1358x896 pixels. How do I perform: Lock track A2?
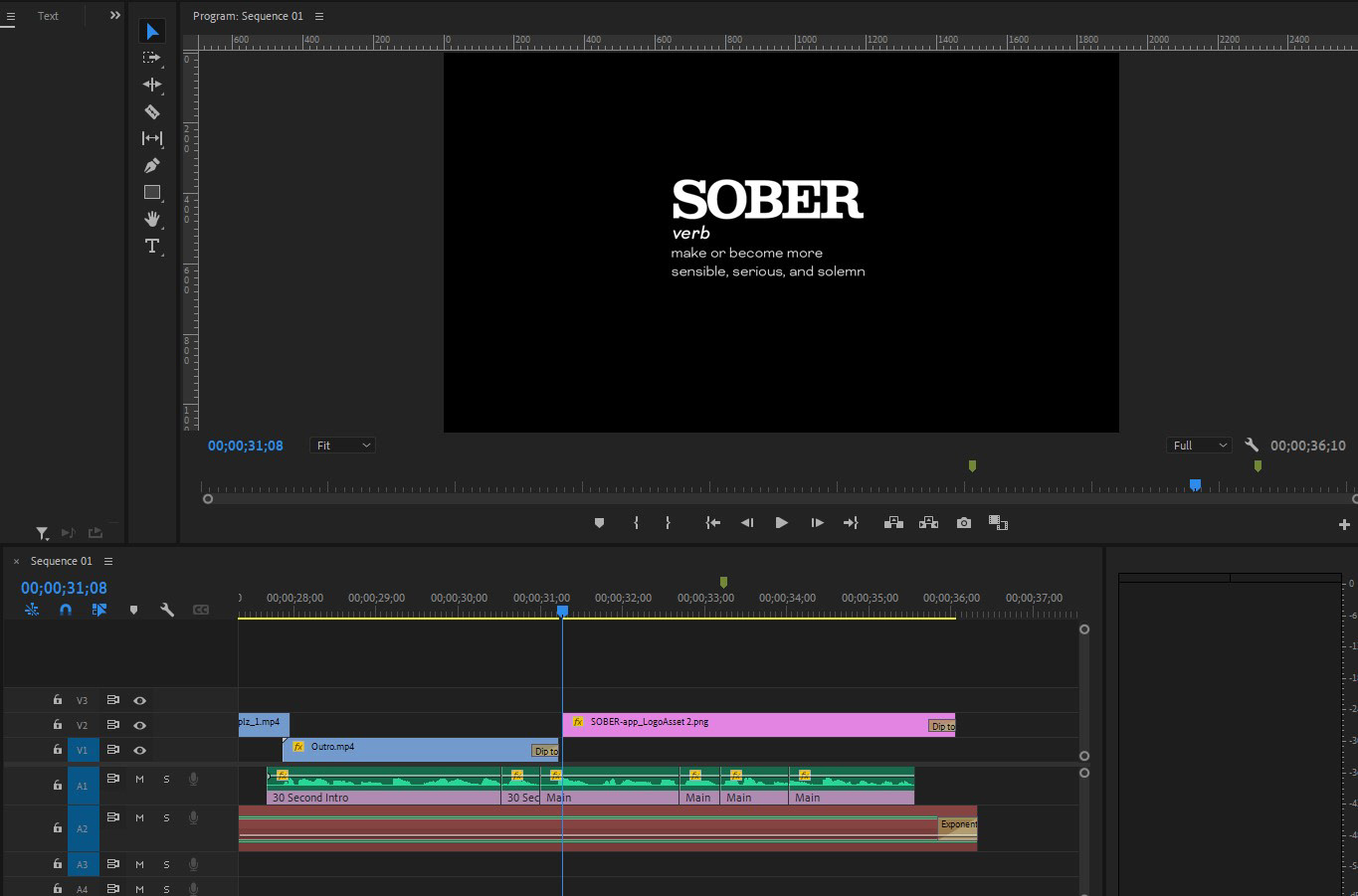[58, 827]
